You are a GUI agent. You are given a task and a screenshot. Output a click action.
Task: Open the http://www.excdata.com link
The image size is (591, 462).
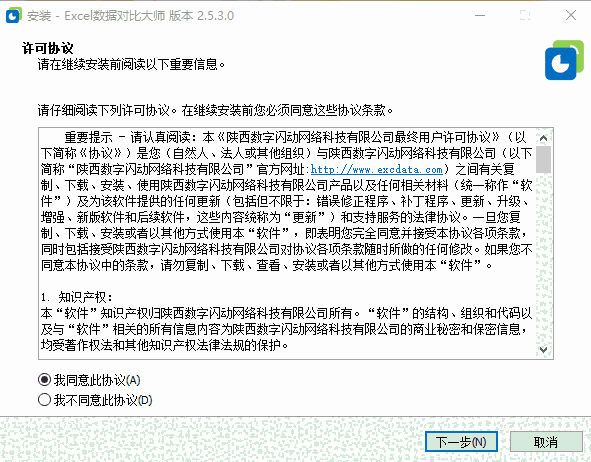(376, 170)
